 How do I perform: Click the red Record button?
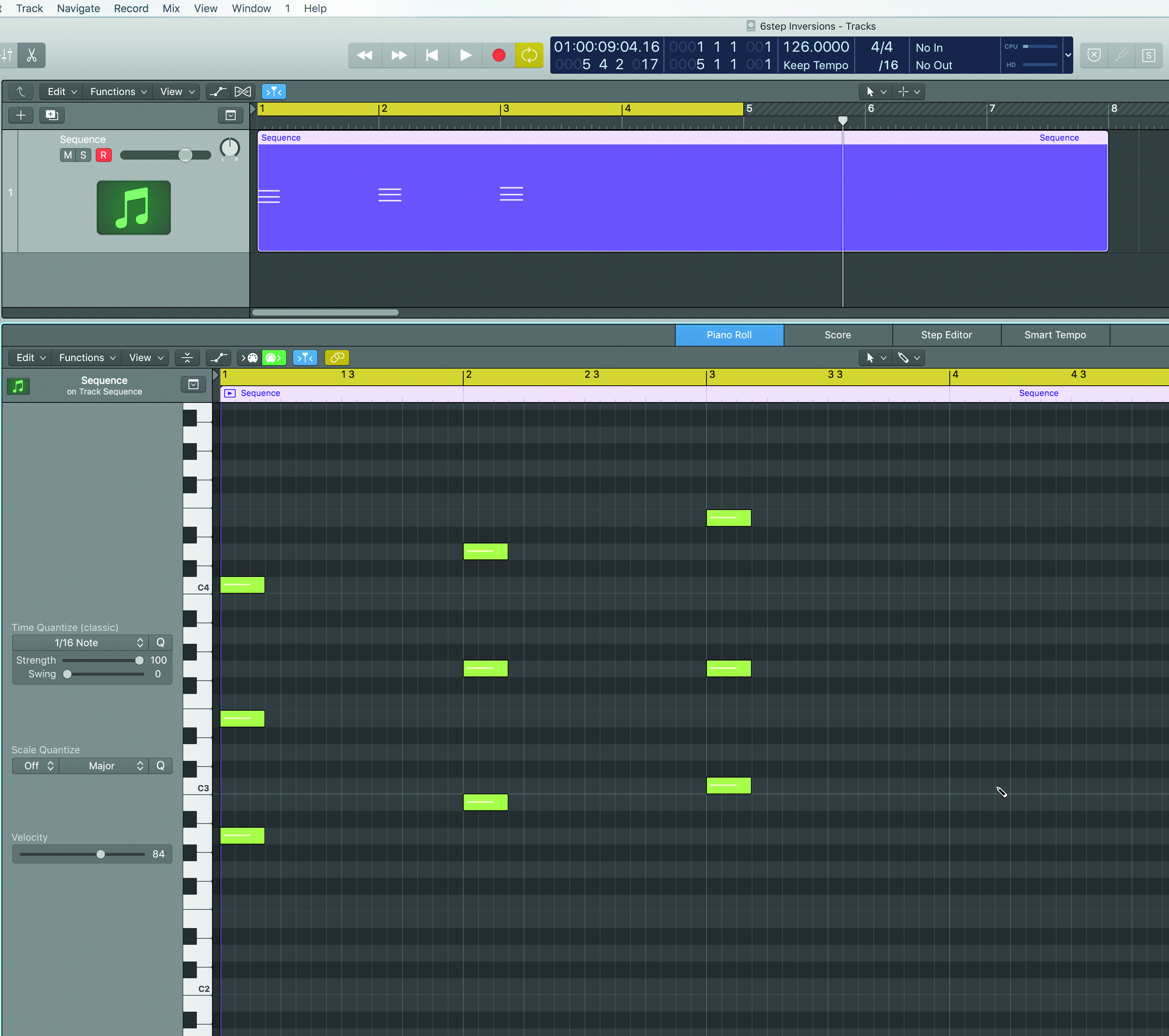click(x=499, y=55)
